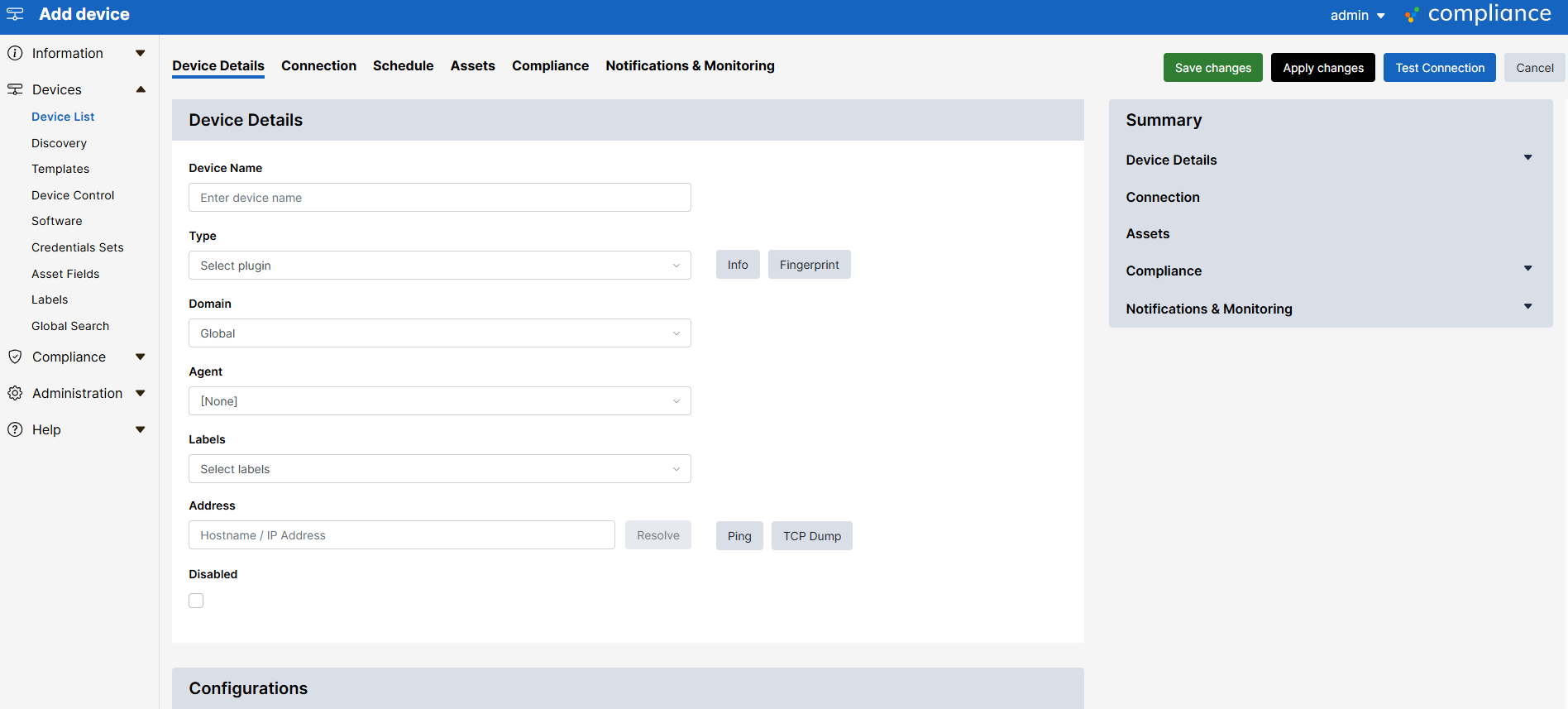Collapse the Devices sidebar section arrow

click(x=141, y=89)
